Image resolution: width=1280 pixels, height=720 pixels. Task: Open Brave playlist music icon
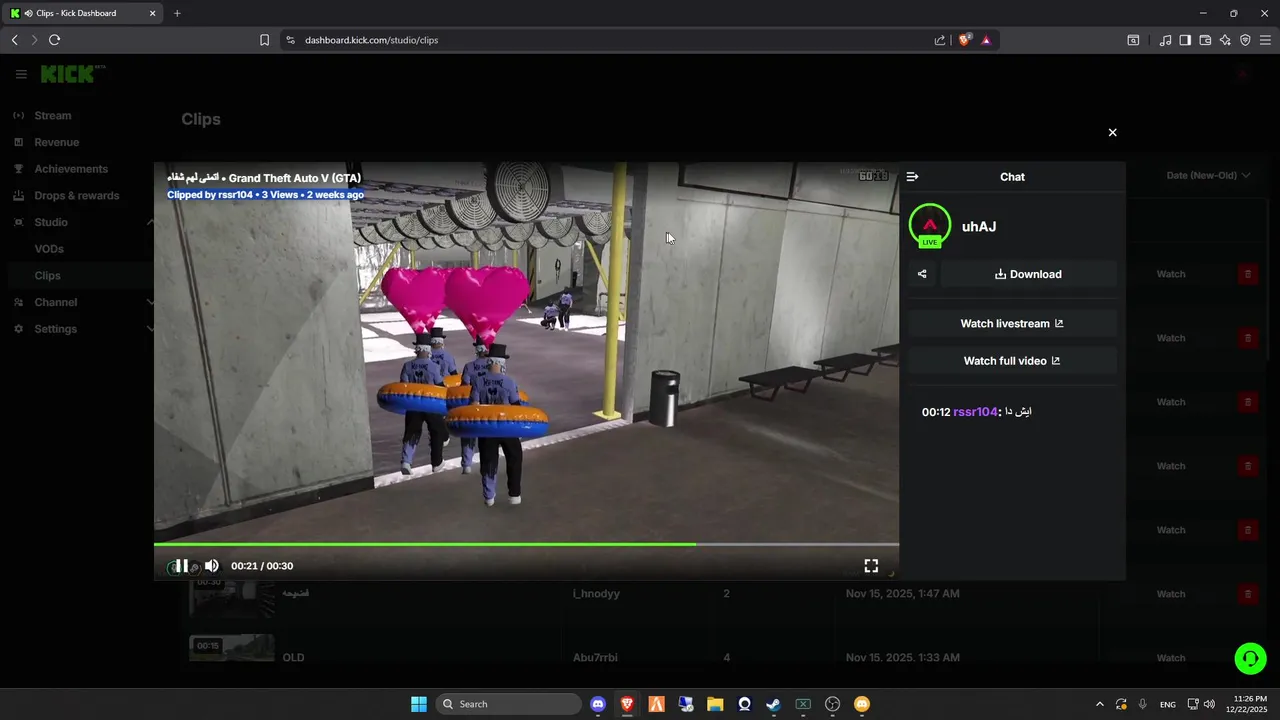(1165, 40)
